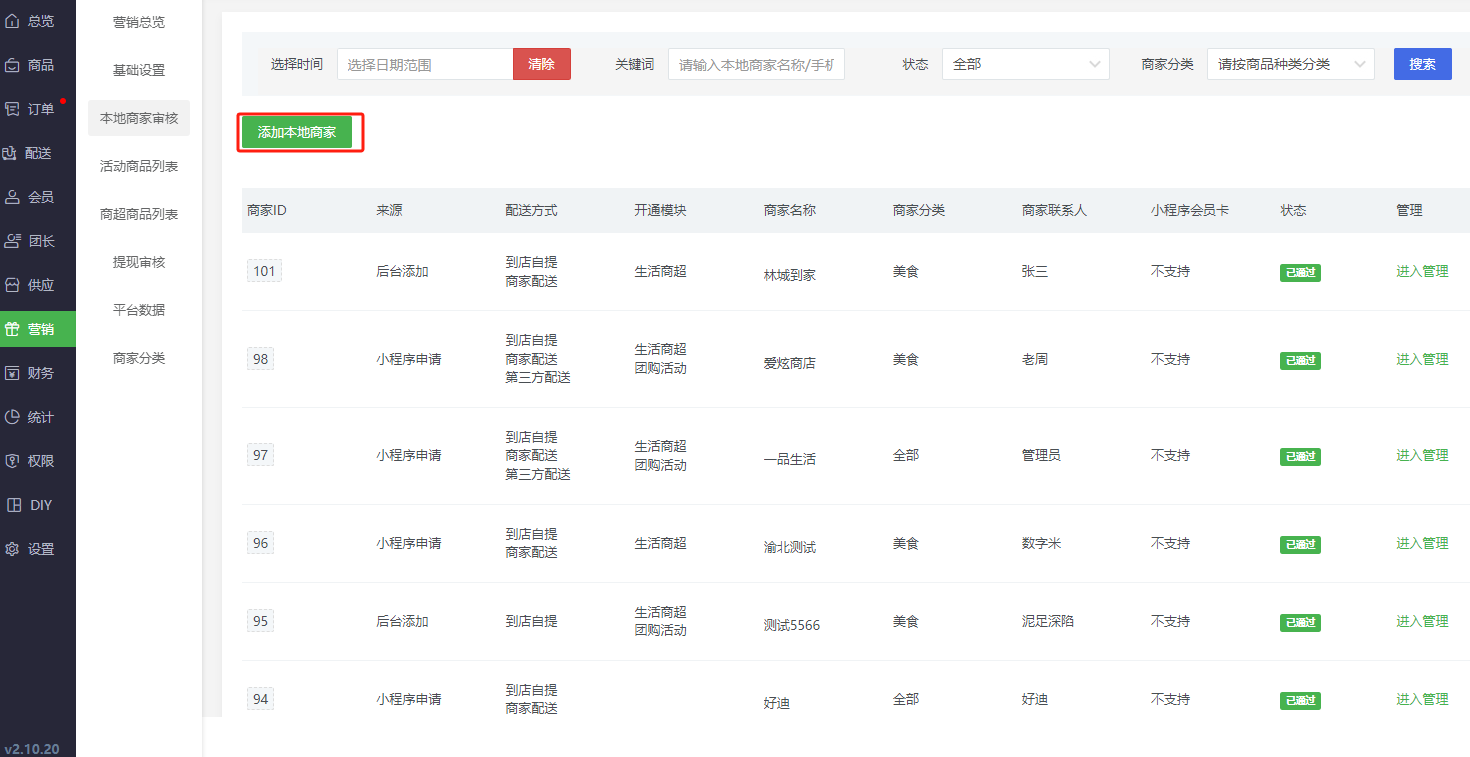Select 提现审核 submenu item

click(139, 262)
